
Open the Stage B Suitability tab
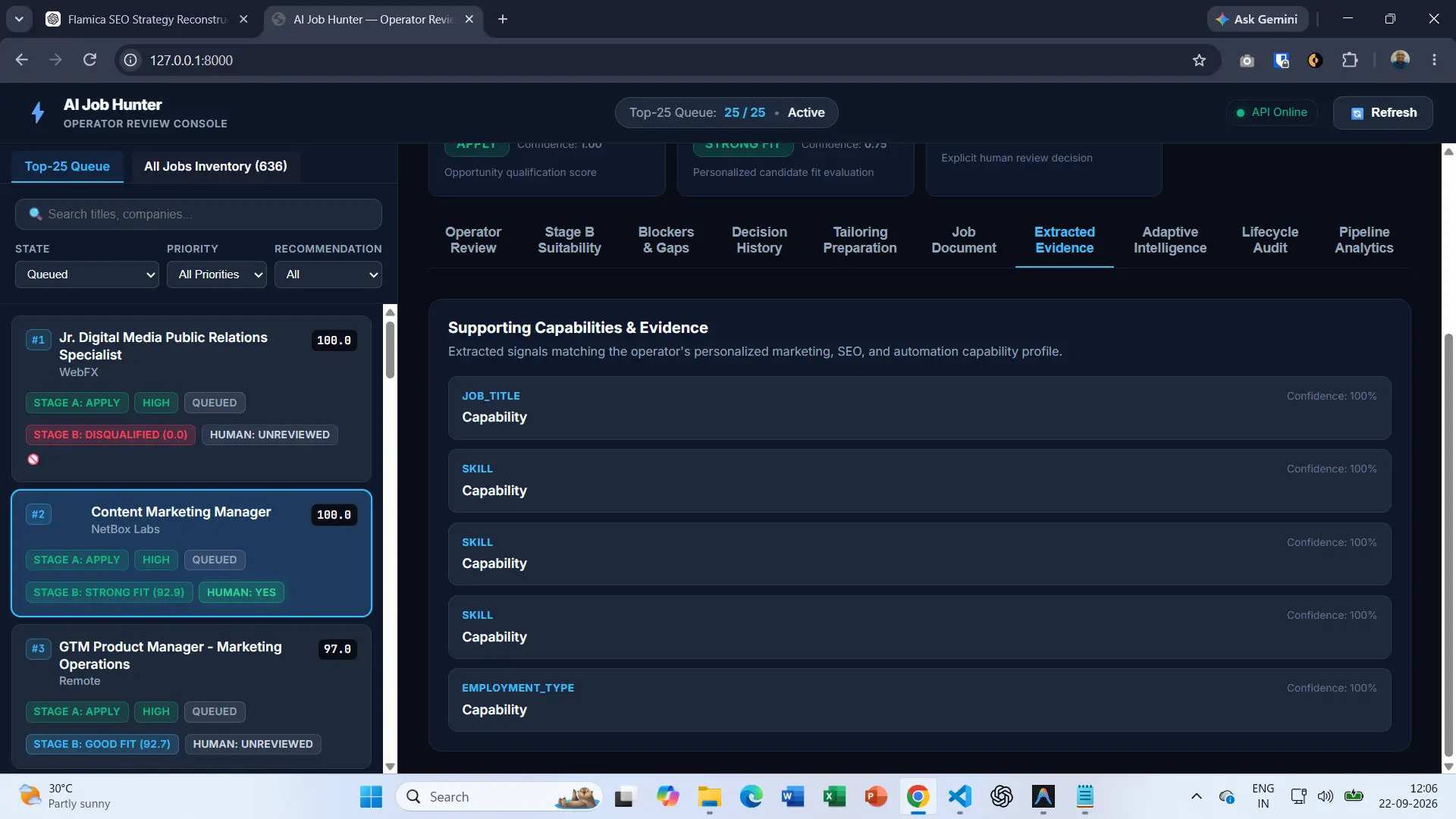click(570, 240)
